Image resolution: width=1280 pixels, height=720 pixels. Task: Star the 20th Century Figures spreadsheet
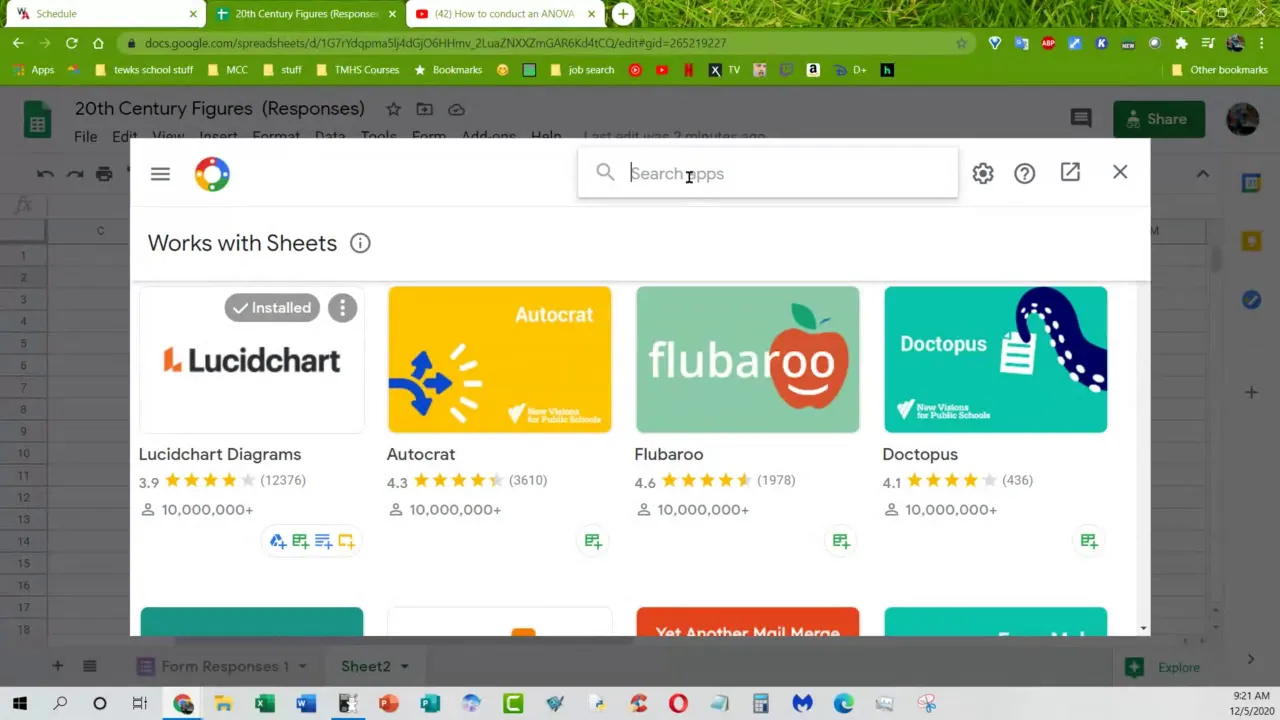tap(394, 109)
